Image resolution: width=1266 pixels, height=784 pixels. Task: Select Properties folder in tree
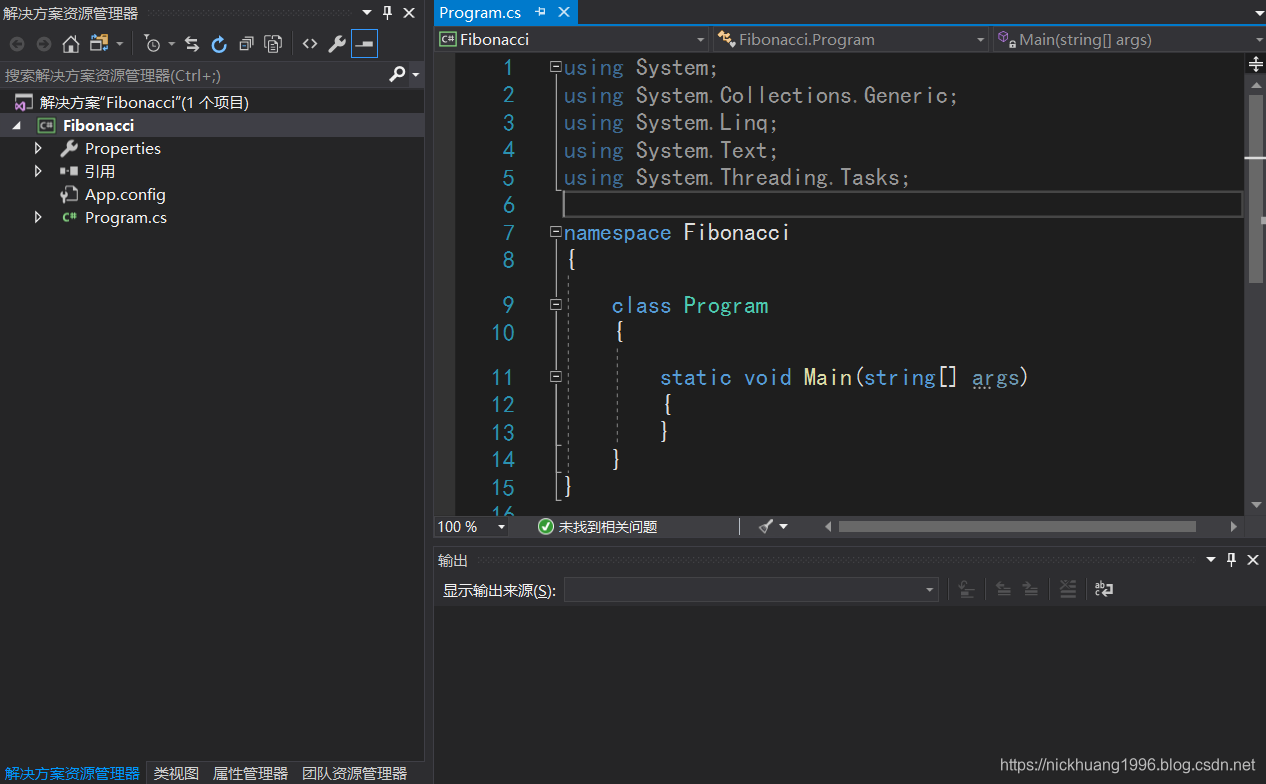tap(122, 148)
